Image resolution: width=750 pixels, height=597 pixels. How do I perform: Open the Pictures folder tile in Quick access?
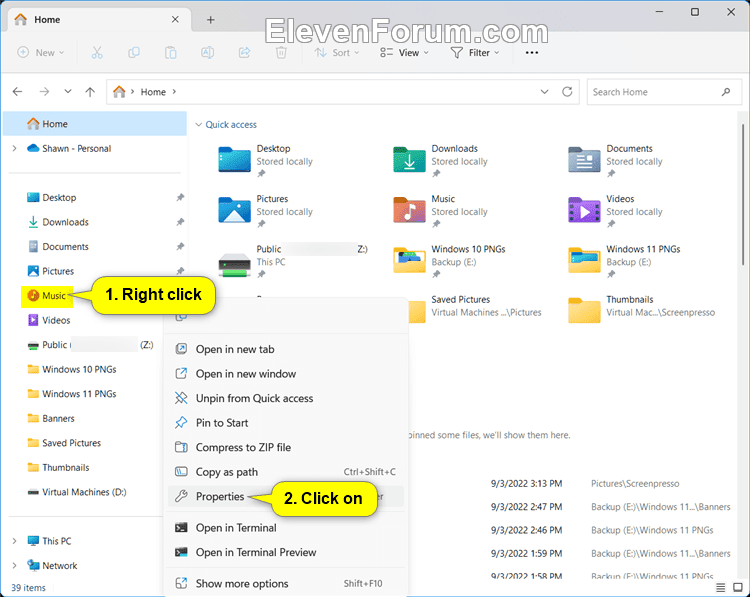(266, 211)
